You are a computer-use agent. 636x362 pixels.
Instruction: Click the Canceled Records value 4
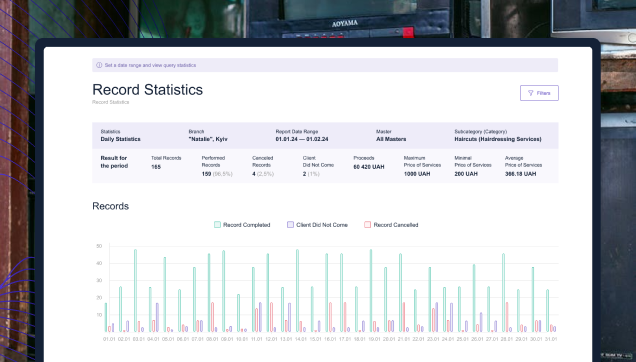pyautogui.click(x=254, y=174)
